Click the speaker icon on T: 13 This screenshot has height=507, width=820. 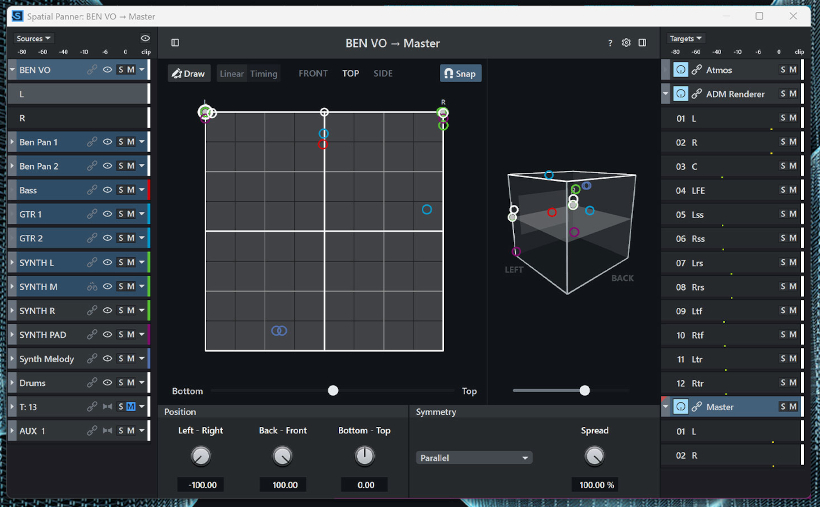click(108, 407)
